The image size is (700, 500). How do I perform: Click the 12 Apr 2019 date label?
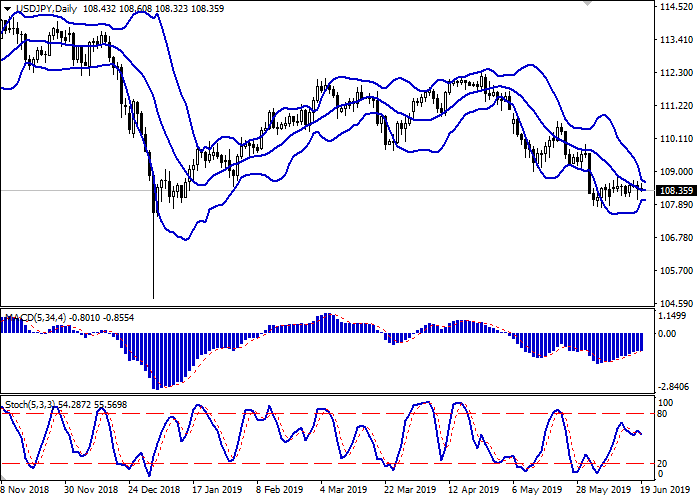475,491
